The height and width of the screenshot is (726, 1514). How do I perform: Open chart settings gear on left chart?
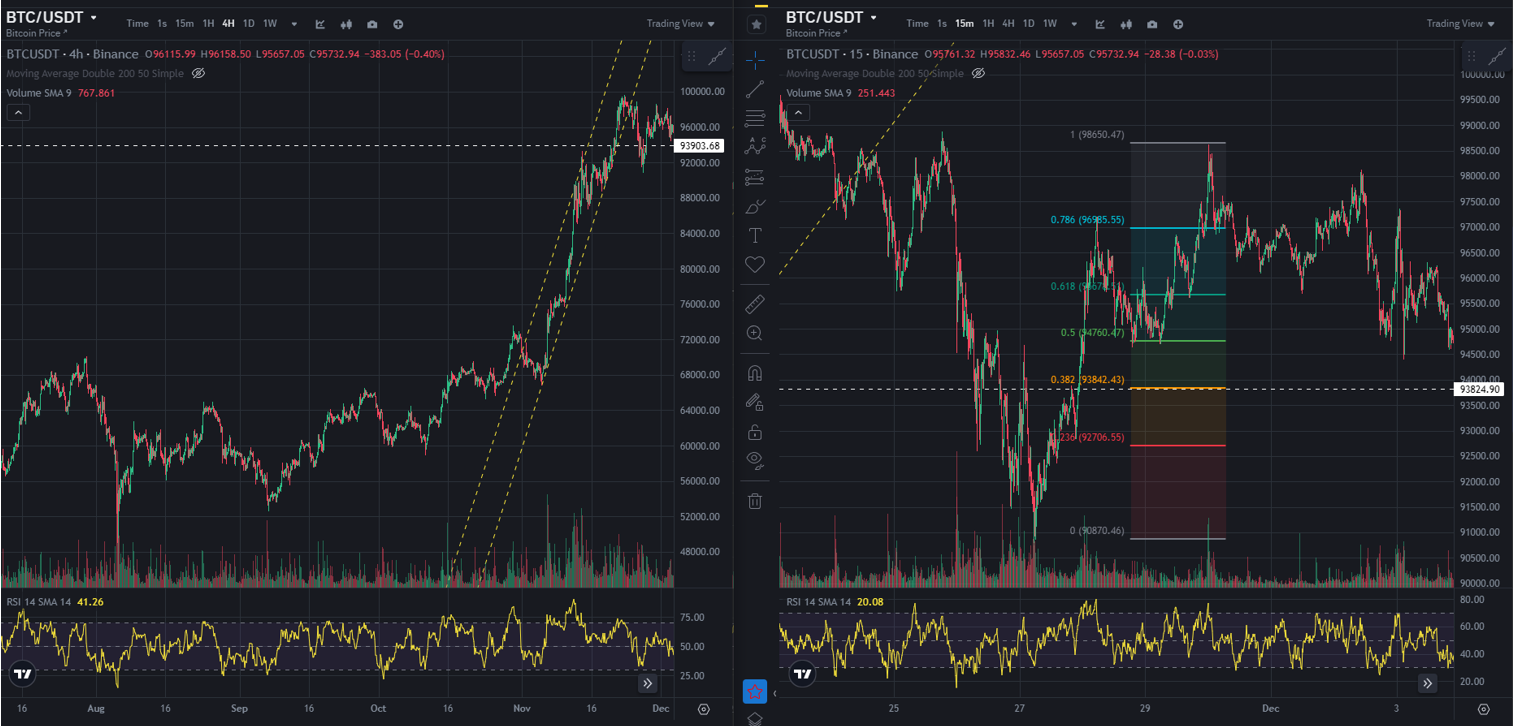[704, 709]
